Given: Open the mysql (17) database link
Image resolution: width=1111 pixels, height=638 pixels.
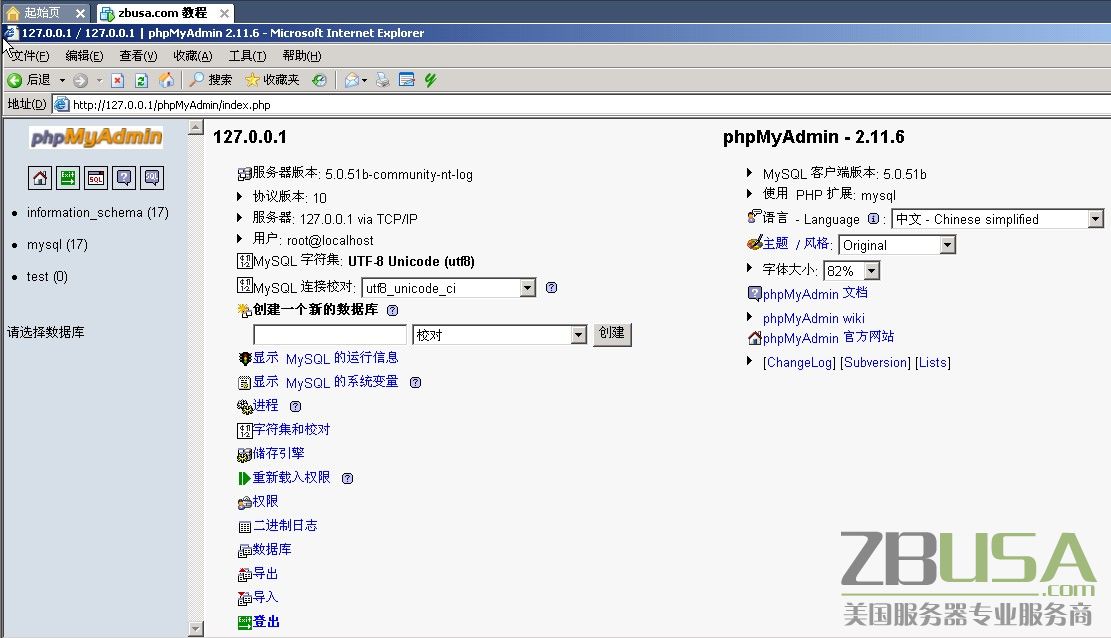Looking at the screenshot, I should 57,244.
